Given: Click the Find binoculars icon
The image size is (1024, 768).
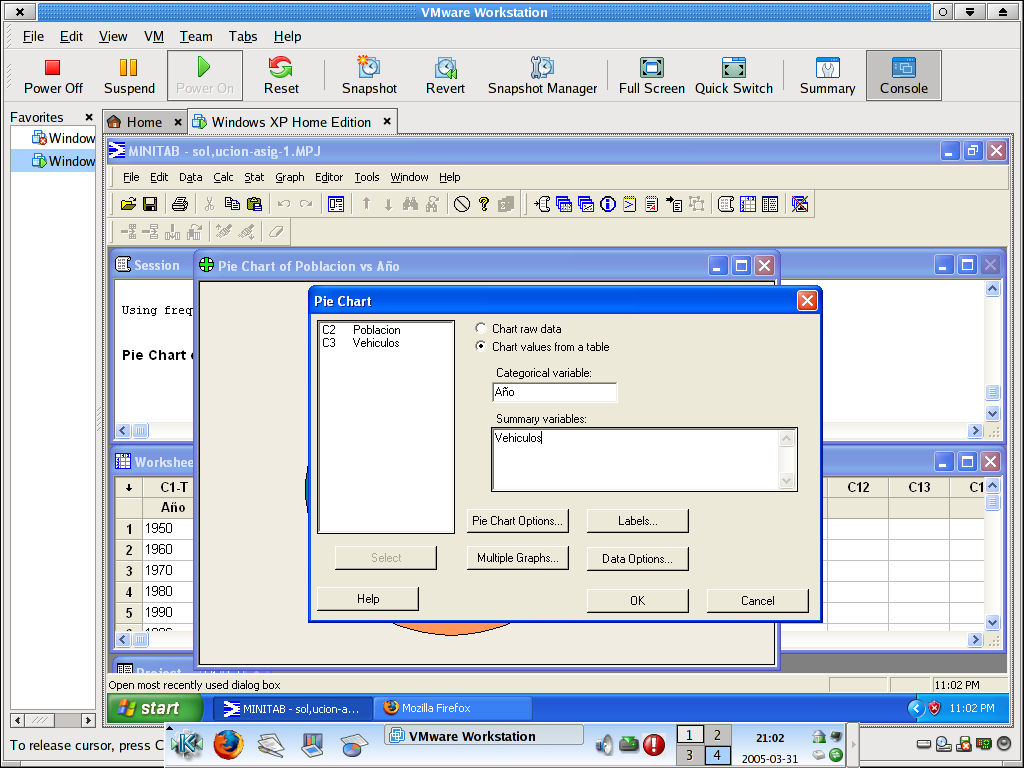Looking at the screenshot, I should tap(410, 204).
